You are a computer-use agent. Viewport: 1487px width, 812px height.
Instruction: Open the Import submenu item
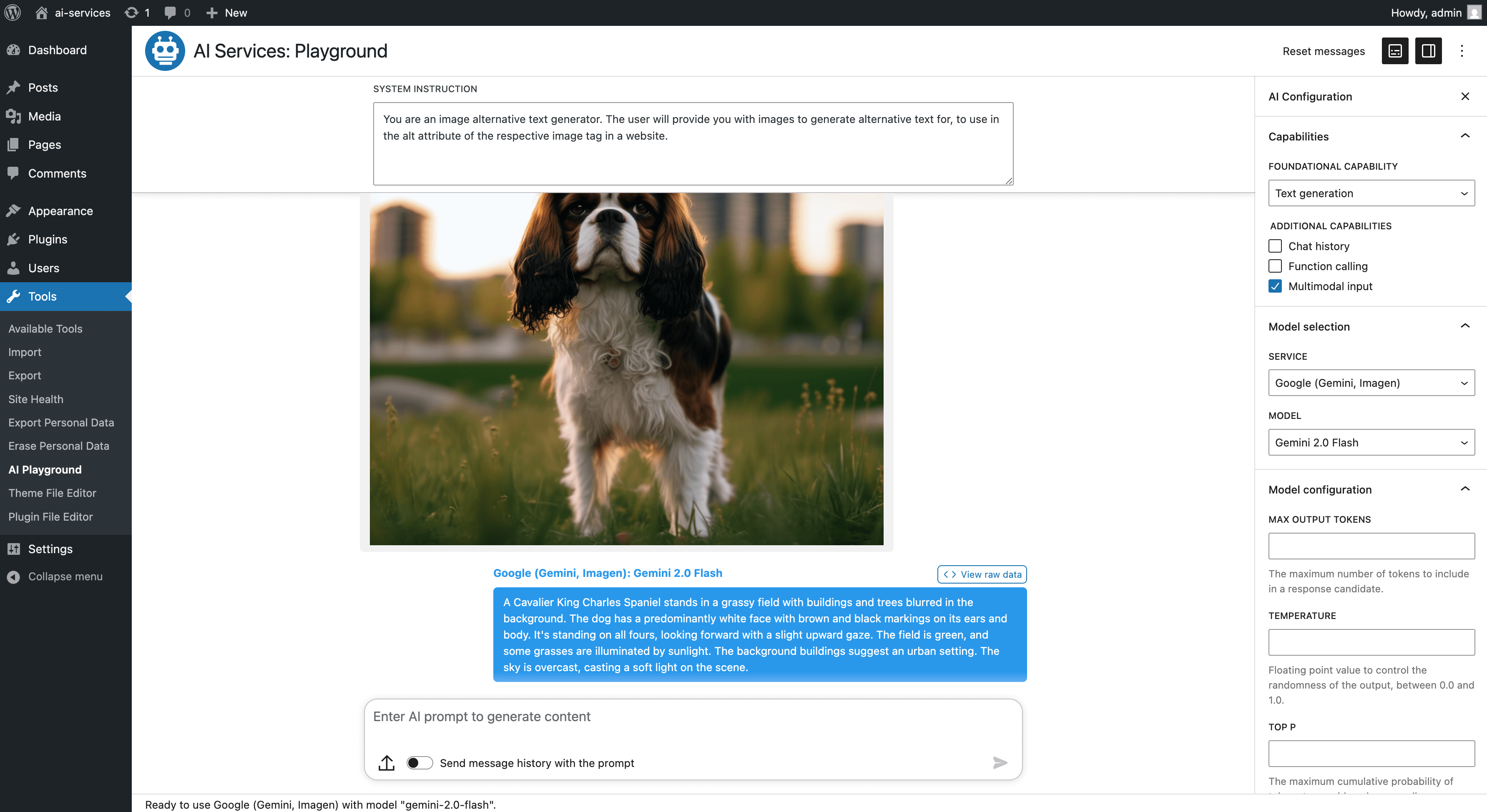pyautogui.click(x=24, y=352)
